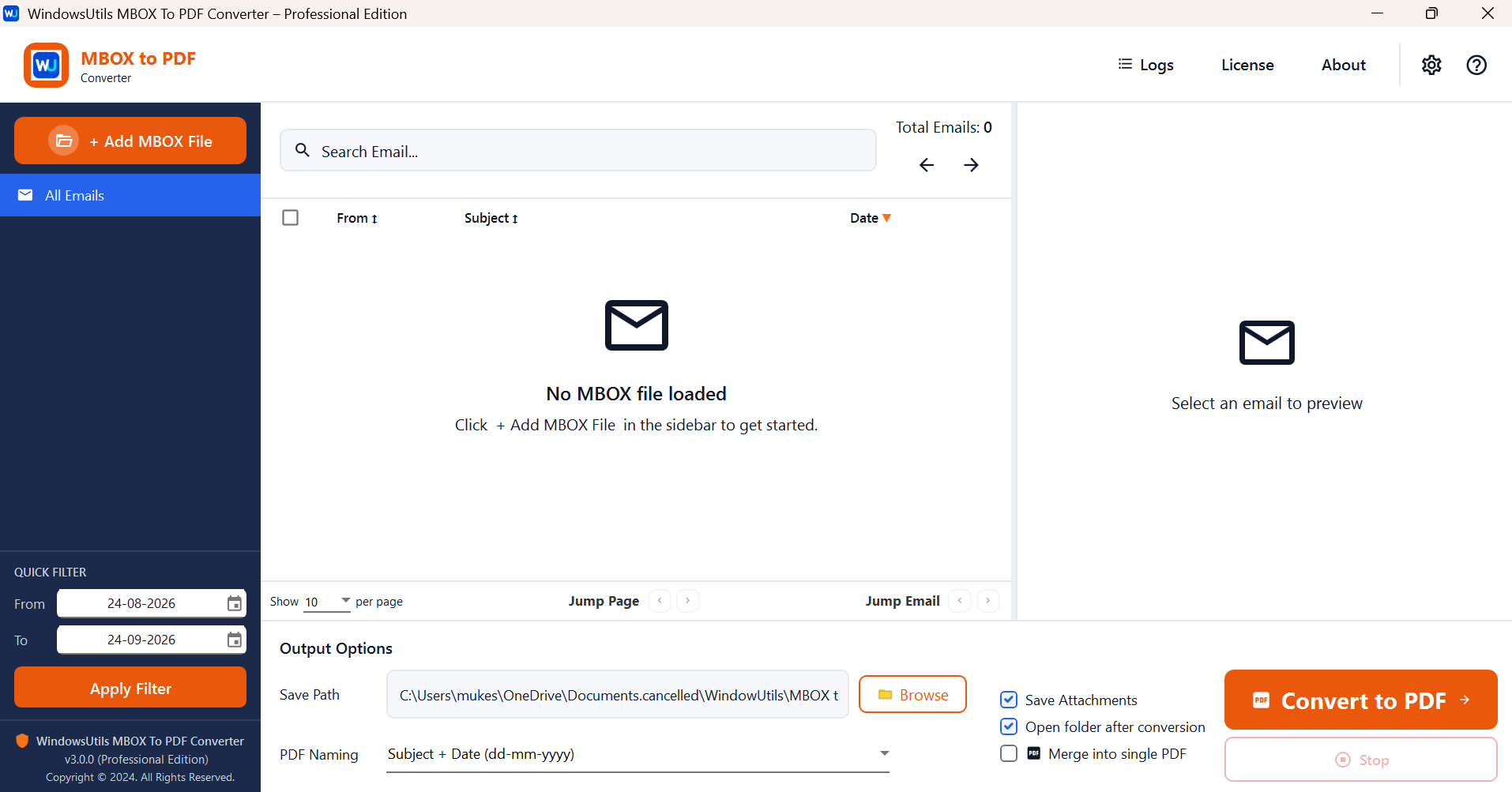Jump Page next chevron button
The image size is (1512, 792).
pos(688,601)
